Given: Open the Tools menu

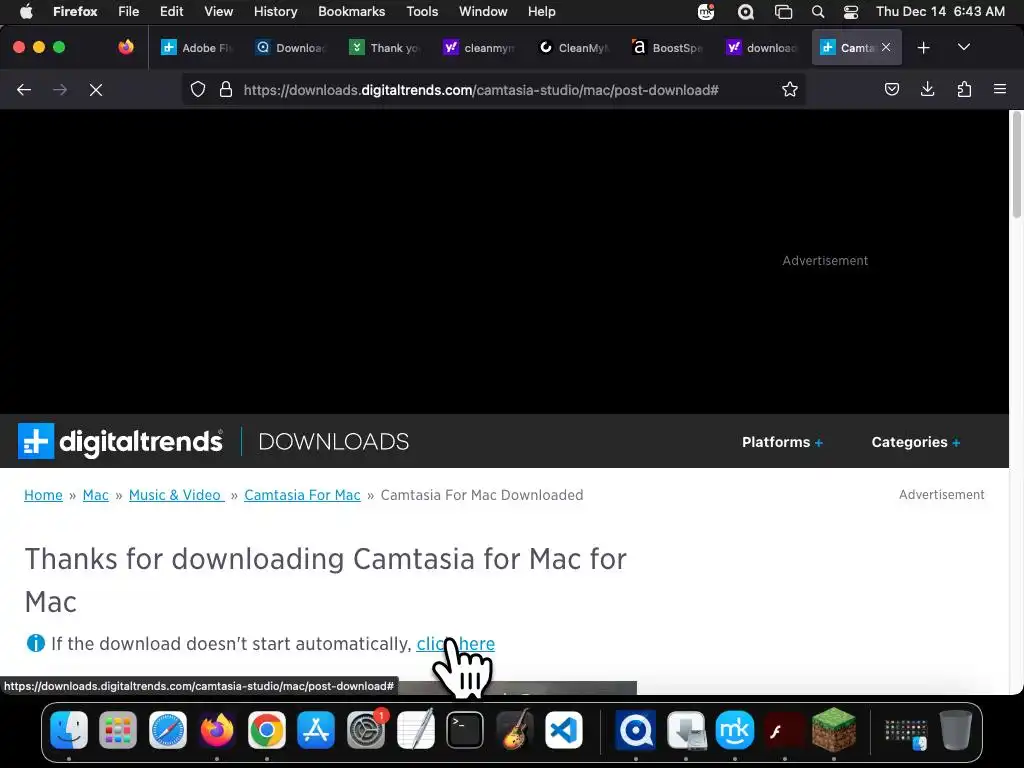Looking at the screenshot, I should [422, 11].
